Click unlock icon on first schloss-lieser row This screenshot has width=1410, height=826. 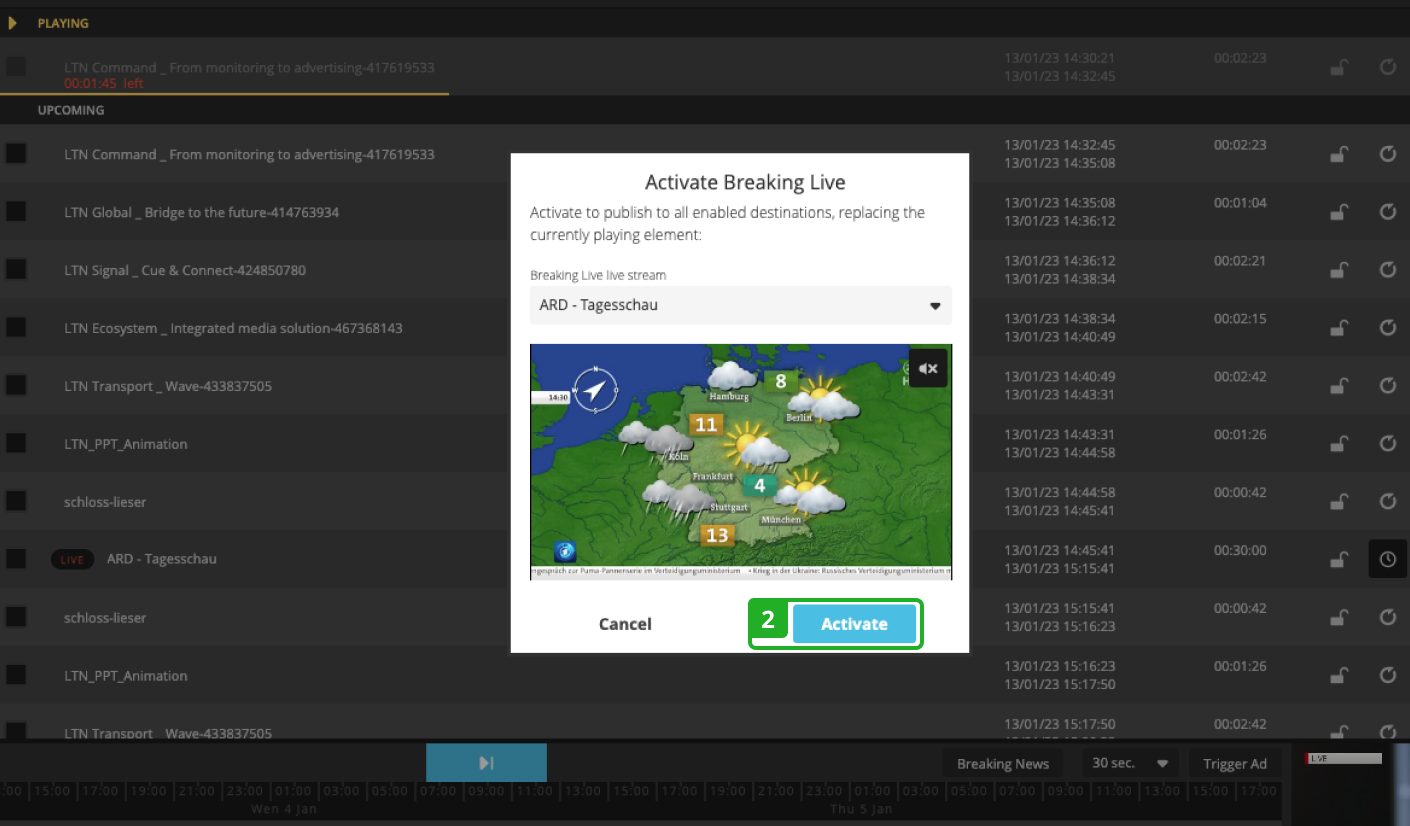[x=1338, y=501]
